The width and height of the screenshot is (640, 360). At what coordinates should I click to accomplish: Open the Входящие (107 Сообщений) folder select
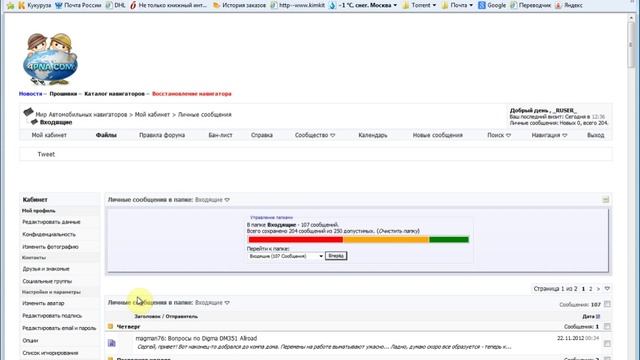(286, 256)
